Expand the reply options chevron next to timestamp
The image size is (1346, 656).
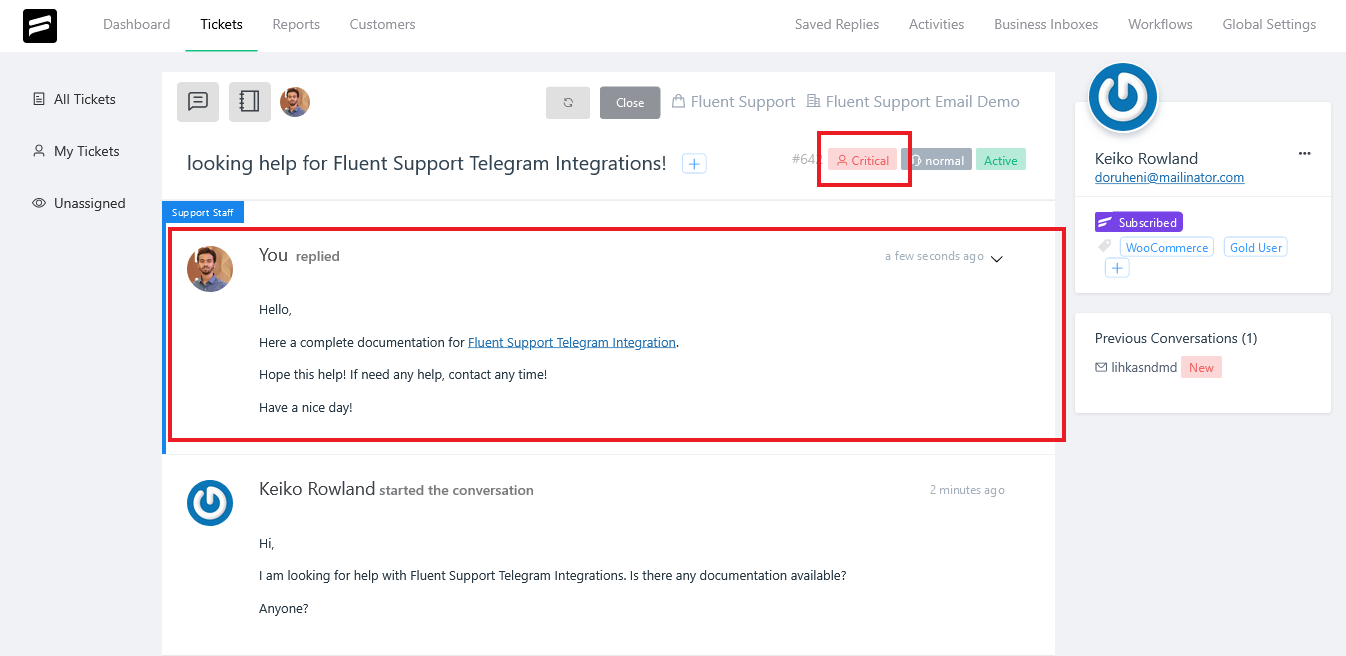[996, 257]
